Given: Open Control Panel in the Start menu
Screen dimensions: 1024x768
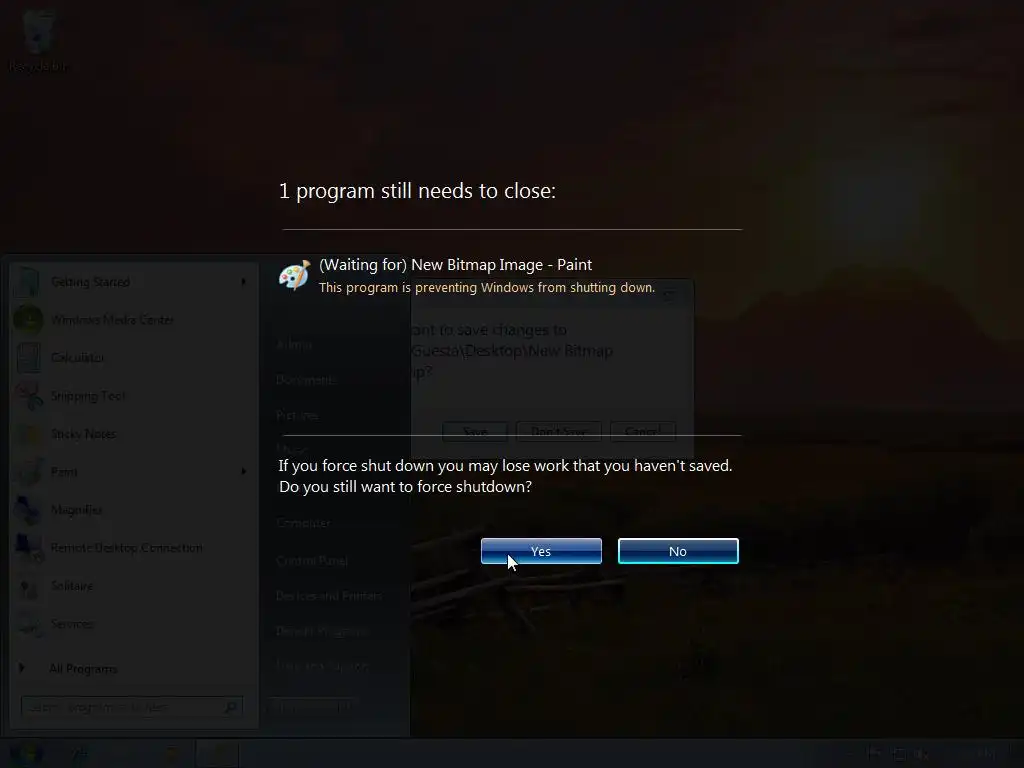Looking at the screenshot, I should point(312,560).
